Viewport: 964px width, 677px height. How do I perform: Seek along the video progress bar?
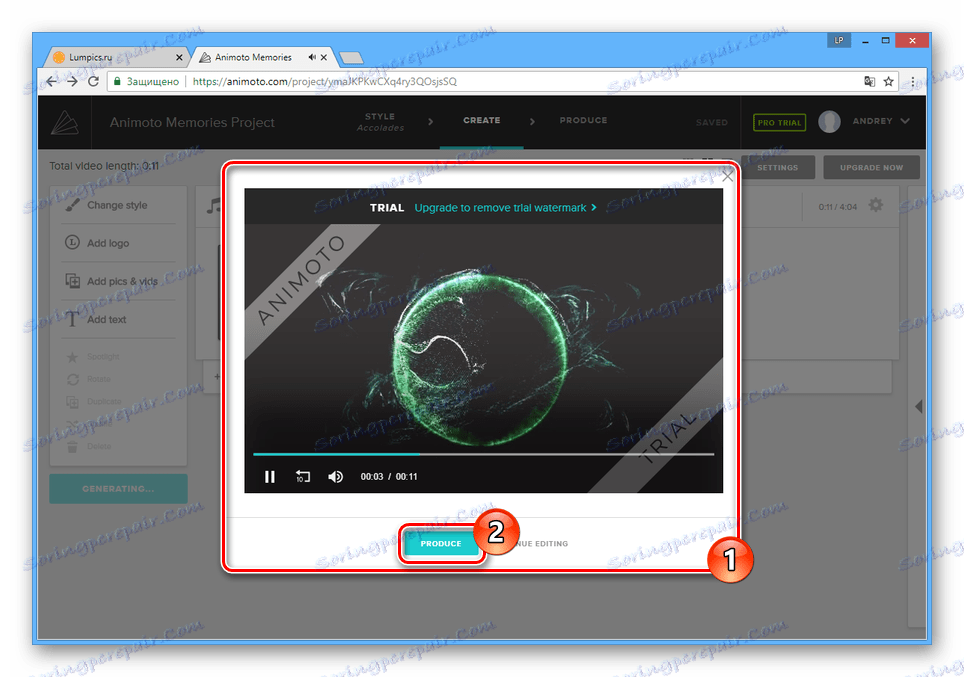tap(483, 454)
